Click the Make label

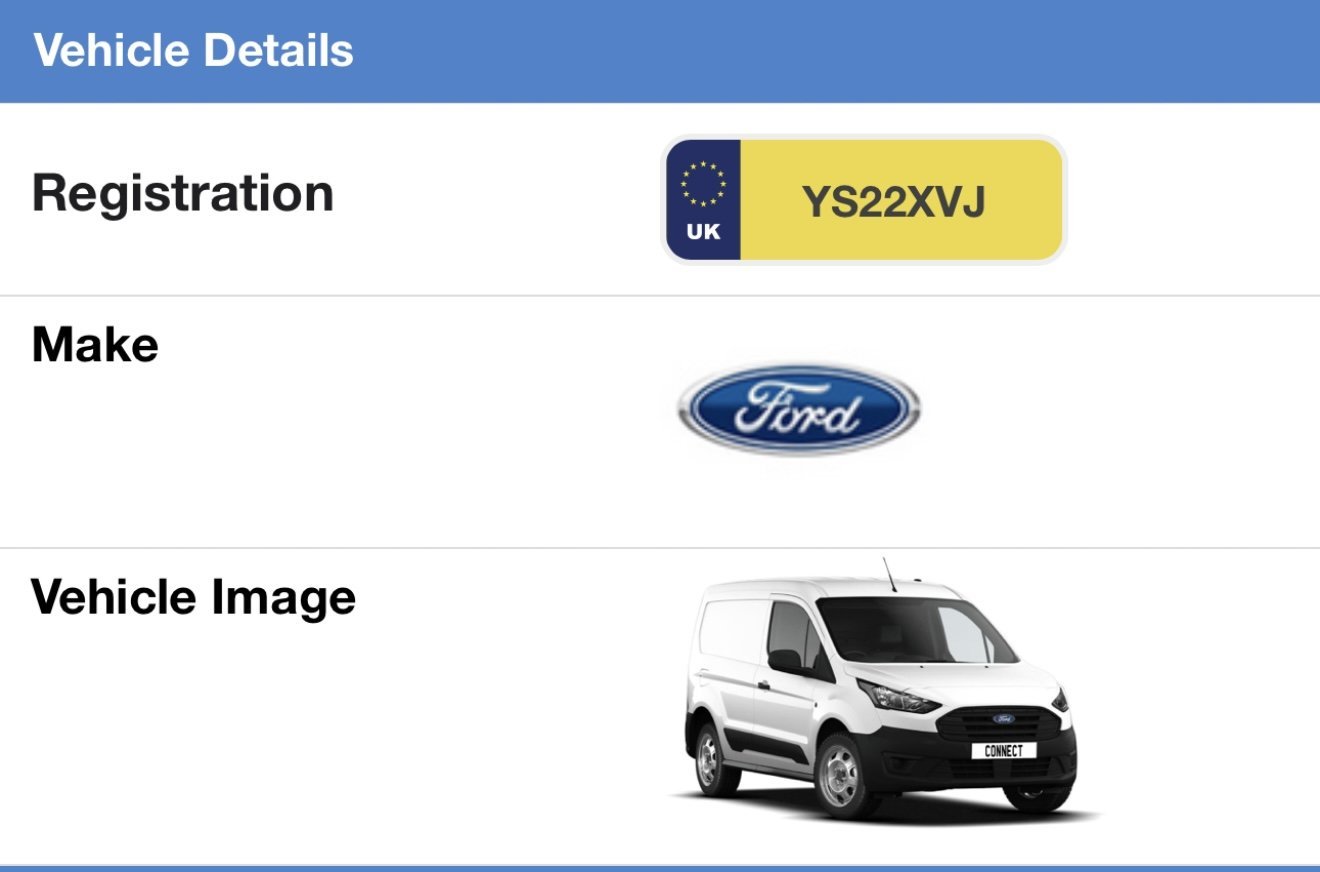coord(95,345)
